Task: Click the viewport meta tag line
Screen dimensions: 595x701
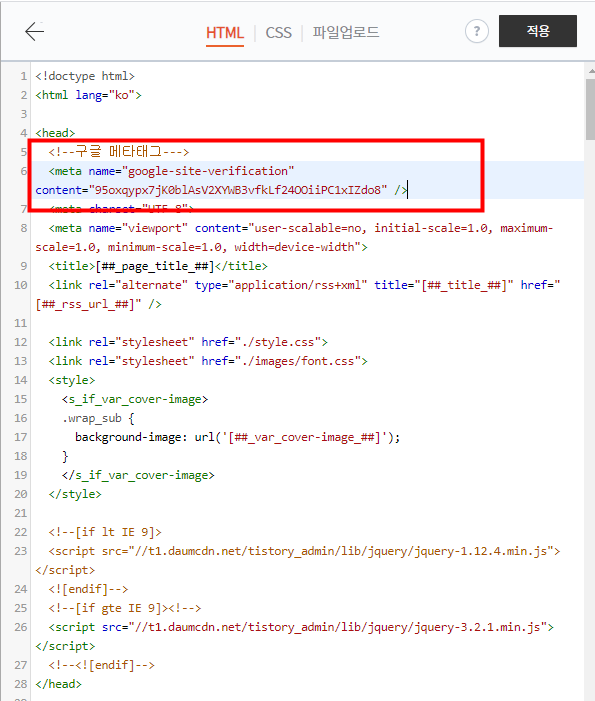Action: pyautogui.click(x=294, y=237)
